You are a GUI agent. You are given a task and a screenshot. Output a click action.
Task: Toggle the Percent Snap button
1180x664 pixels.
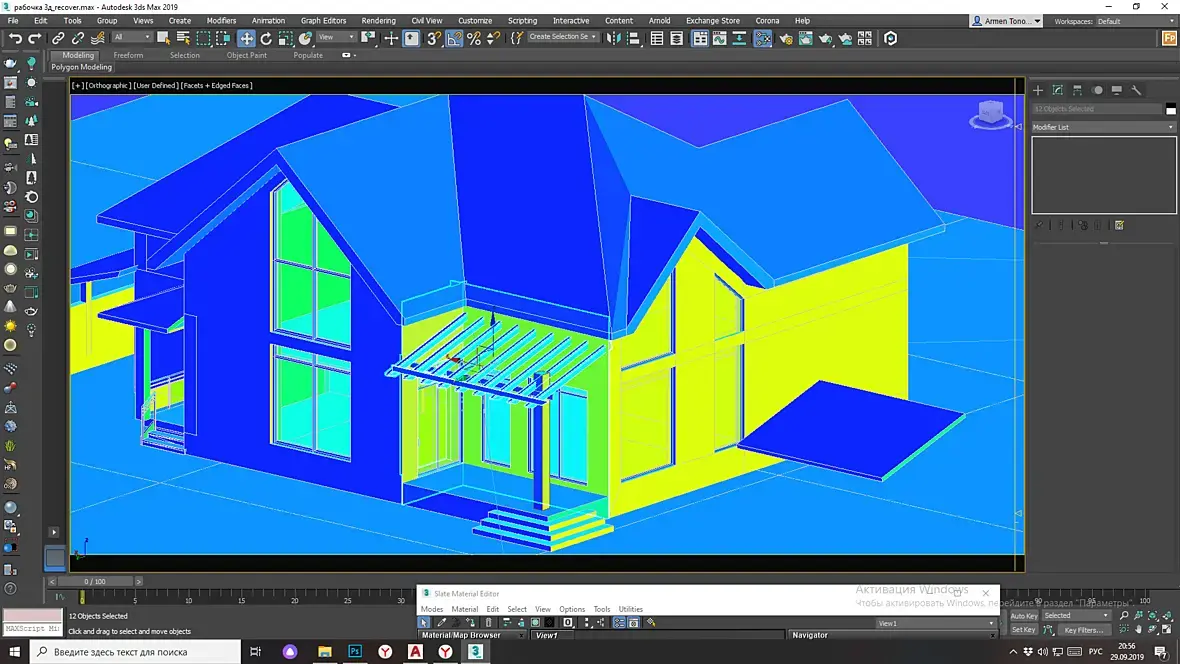(474, 38)
